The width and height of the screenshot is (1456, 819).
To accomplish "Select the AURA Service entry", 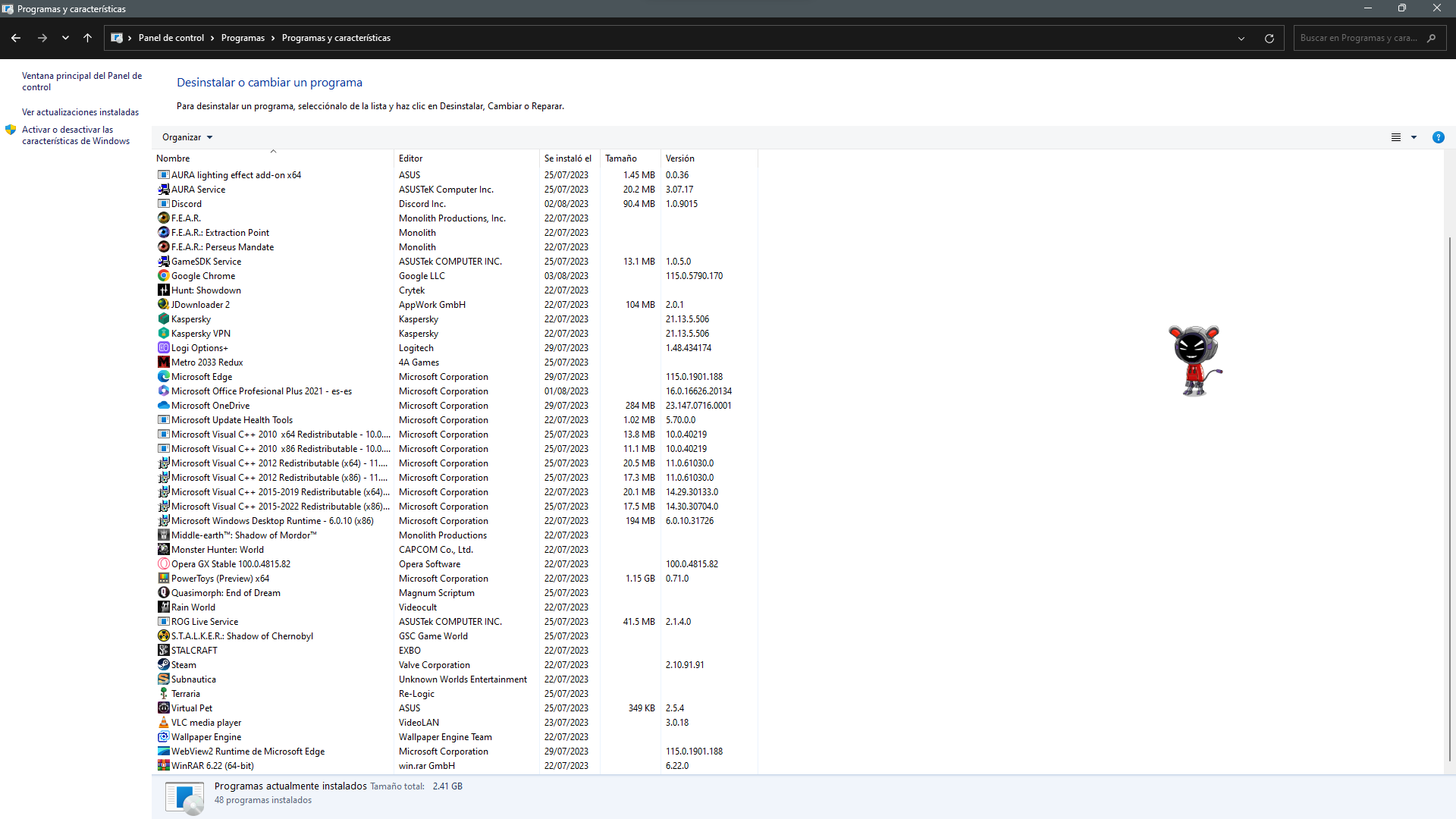I will pyautogui.click(x=456, y=189).
